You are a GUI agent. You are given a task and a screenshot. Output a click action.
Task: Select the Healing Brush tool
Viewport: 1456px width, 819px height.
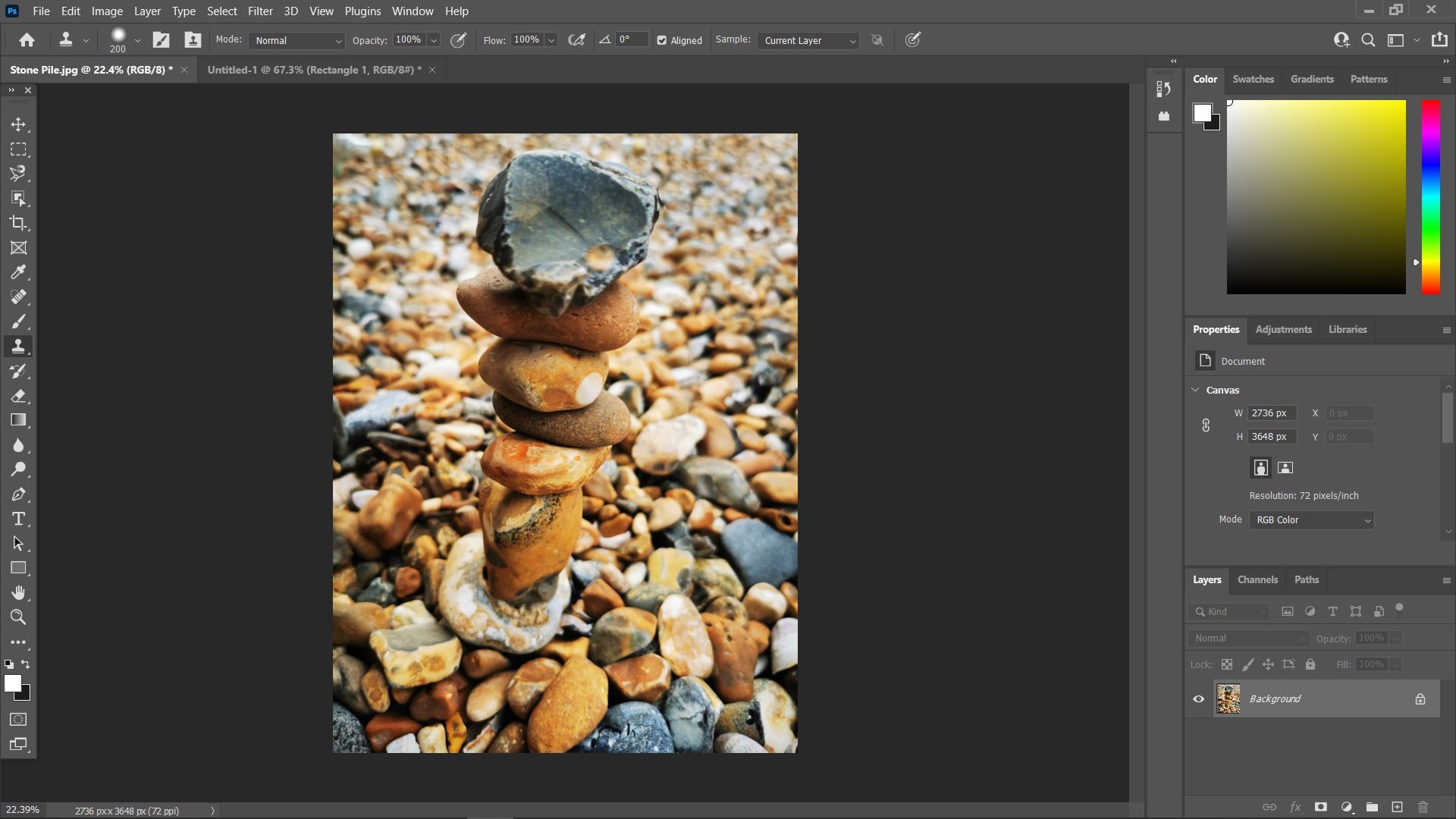18,296
